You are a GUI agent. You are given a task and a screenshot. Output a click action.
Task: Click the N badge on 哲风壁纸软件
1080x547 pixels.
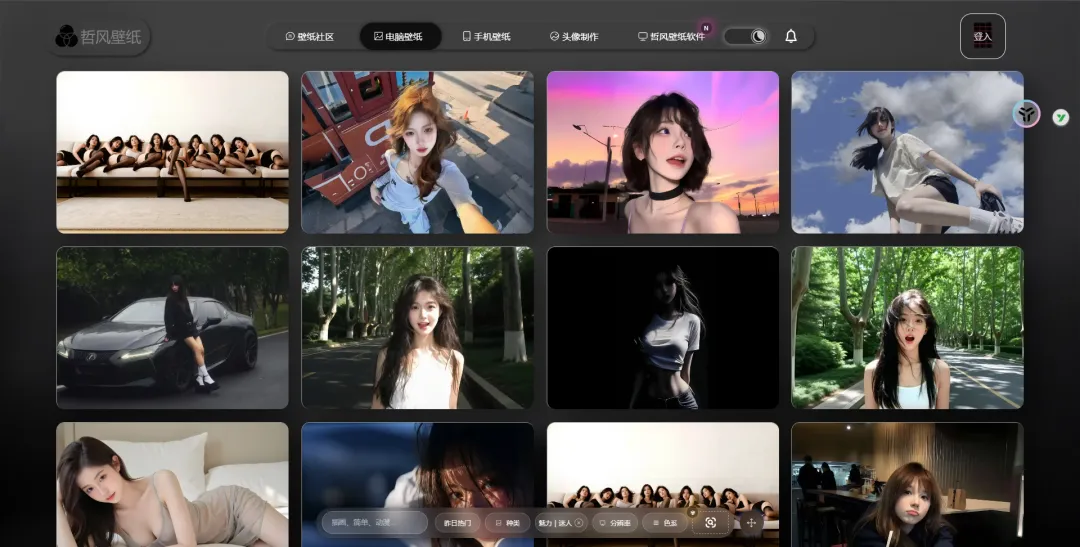pos(706,28)
